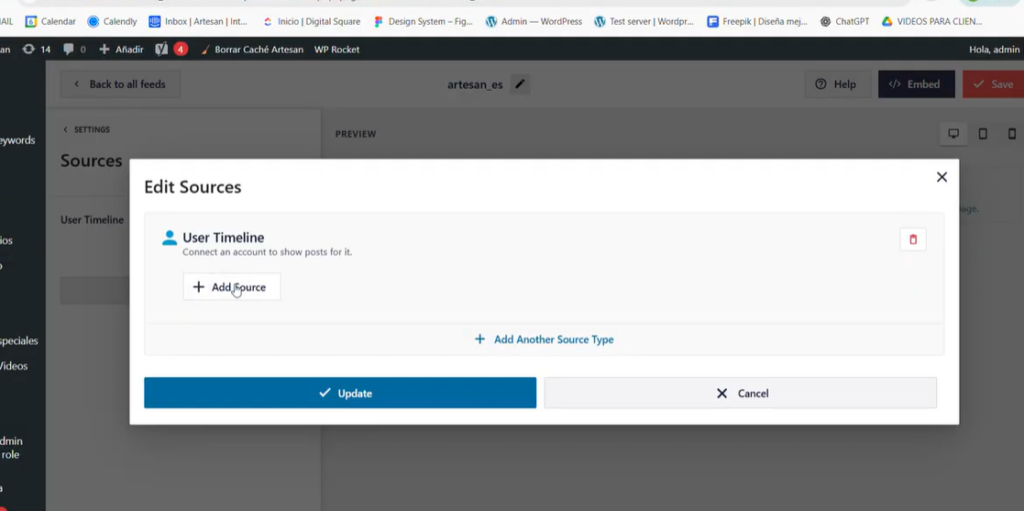Image resolution: width=1024 pixels, height=511 pixels.
Task: Click the Add Source button
Action: (231, 287)
